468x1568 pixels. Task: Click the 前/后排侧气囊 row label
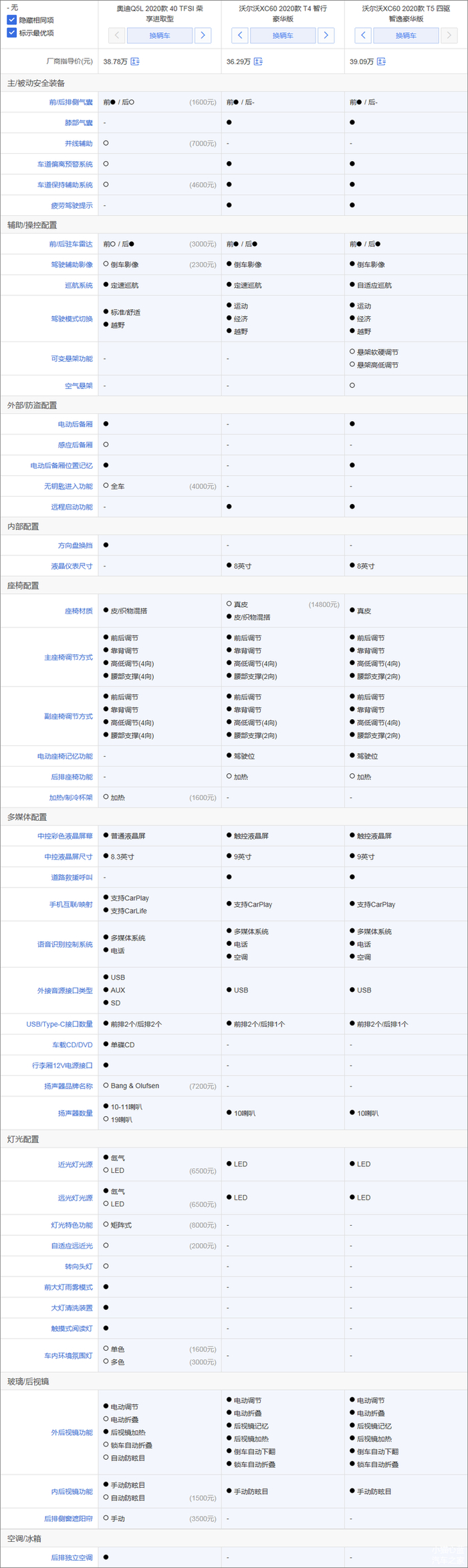pyautogui.click(x=71, y=102)
